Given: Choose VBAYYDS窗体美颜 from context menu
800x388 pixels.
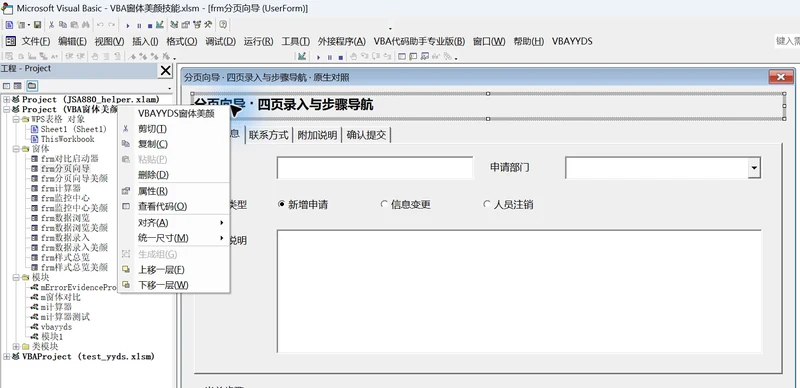Looking at the screenshot, I should [174, 113].
